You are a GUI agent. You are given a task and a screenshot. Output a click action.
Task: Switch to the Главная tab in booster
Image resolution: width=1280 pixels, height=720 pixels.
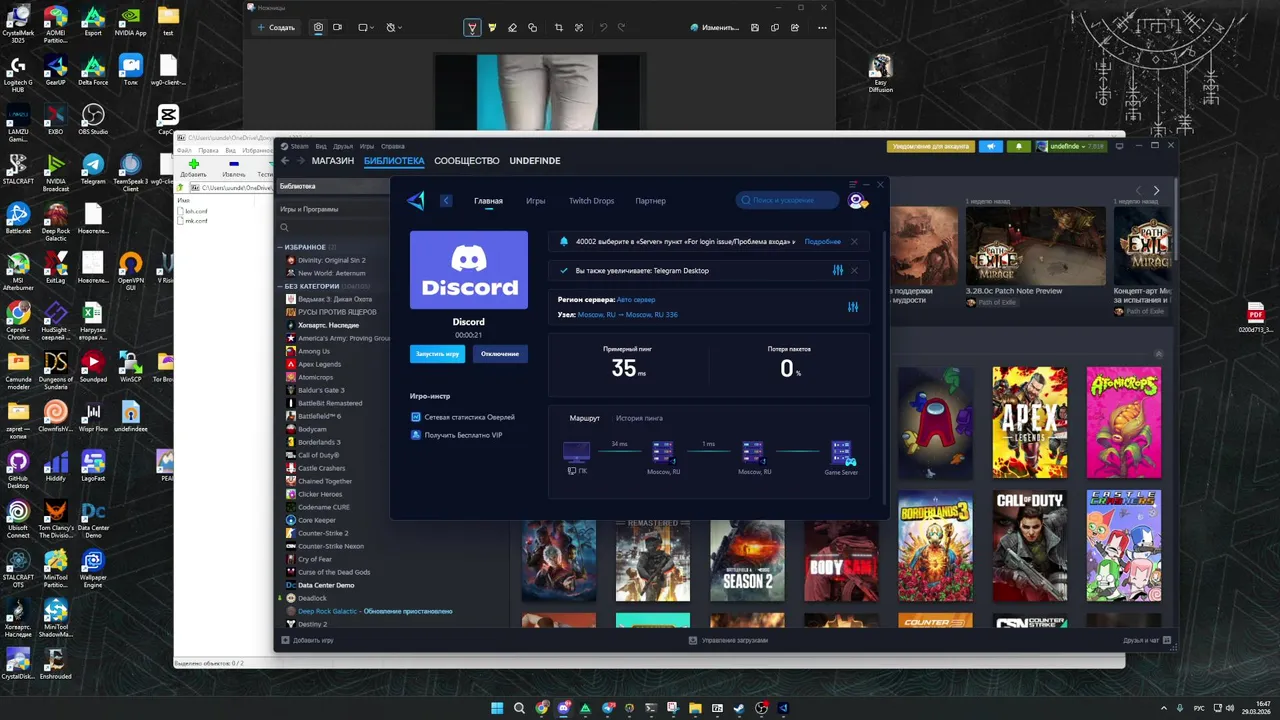tap(488, 201)
